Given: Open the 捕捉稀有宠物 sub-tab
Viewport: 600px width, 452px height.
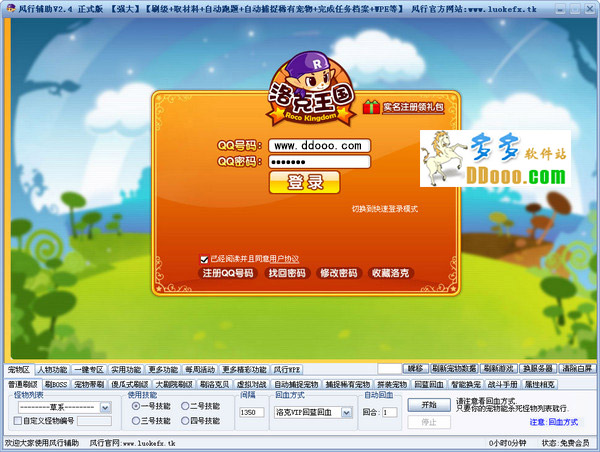Looking at the screenshot, I should pos(347,384).
